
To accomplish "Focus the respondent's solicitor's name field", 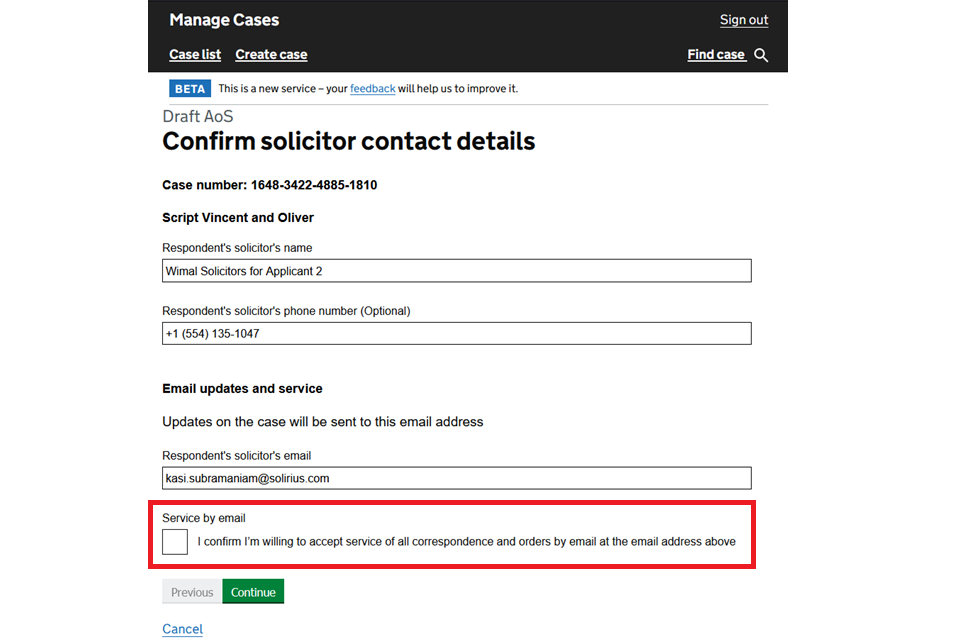I will (x=456, y=271).
